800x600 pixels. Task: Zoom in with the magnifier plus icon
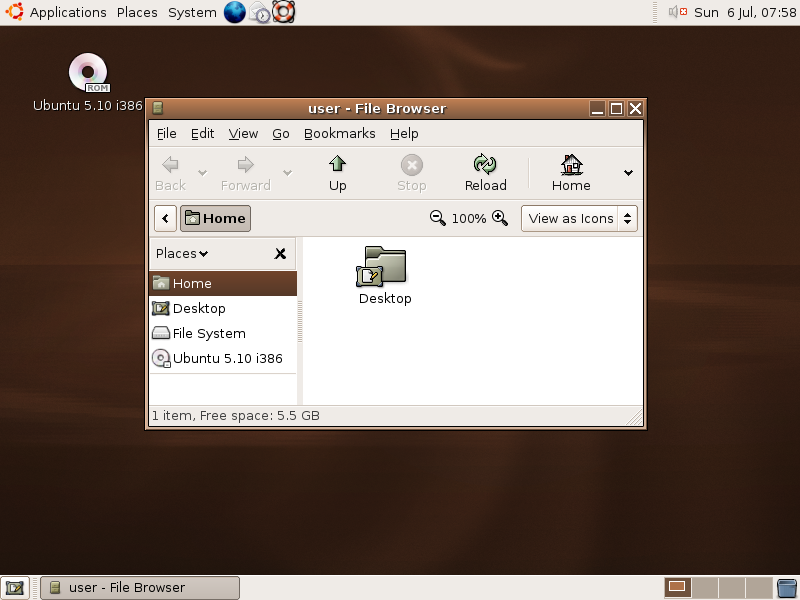coord(498,218)
